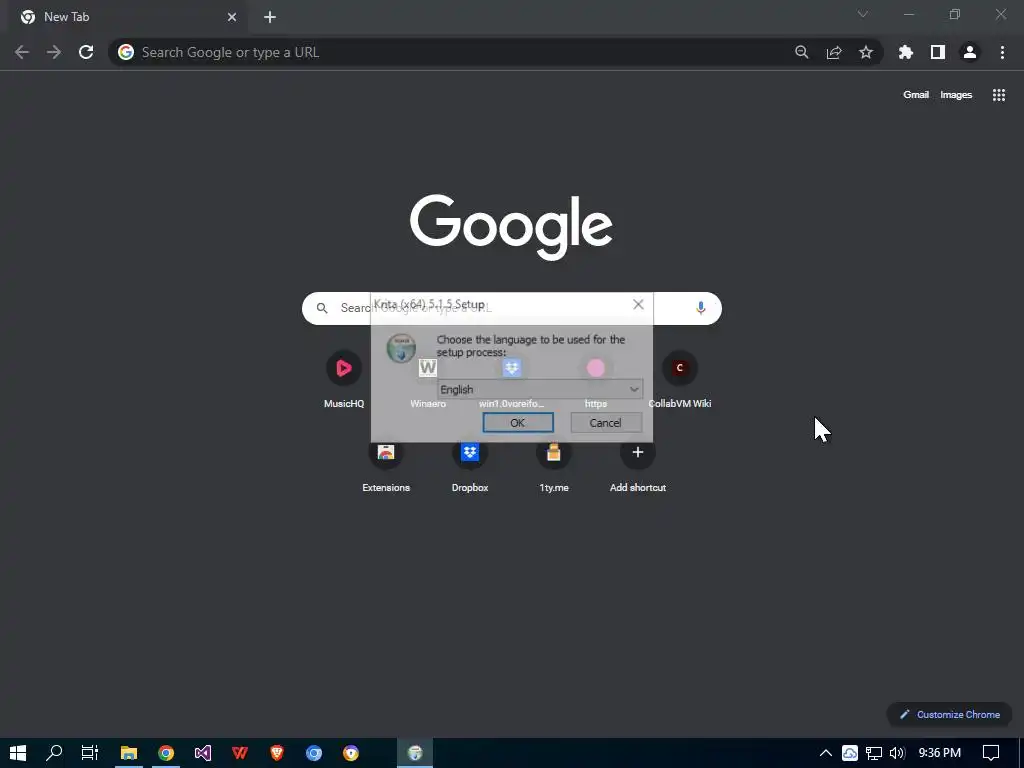The image size is (1024, 768).
Task: Open the CollabVM Wiki shortcut
Action: pyautogui.click(x=680, y=380)
